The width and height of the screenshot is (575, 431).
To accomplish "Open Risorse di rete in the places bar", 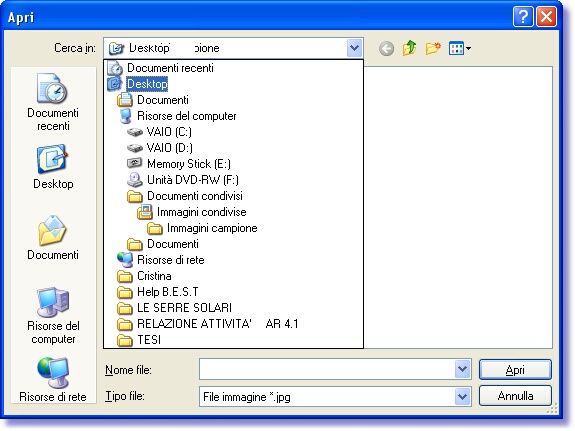I will click(53, 379).
